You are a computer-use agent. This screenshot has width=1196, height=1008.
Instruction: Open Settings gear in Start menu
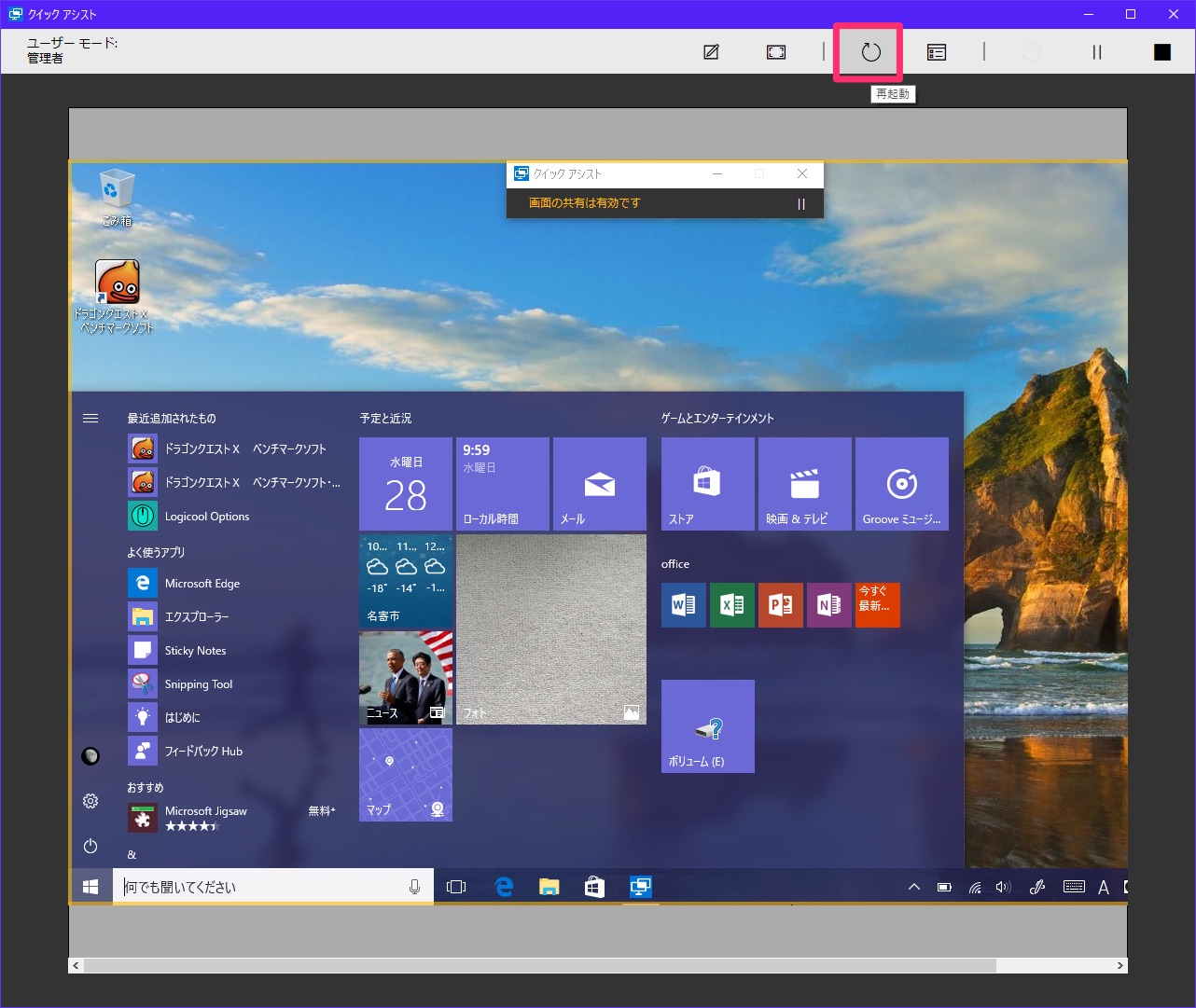click(x=90, y=801)
